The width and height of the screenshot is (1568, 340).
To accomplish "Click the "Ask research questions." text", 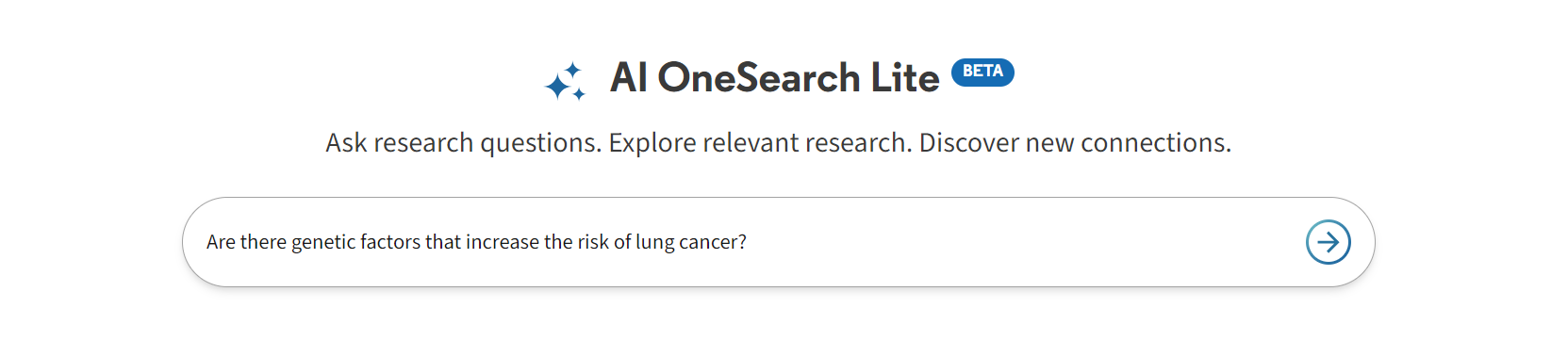I will tap(463, 143).
